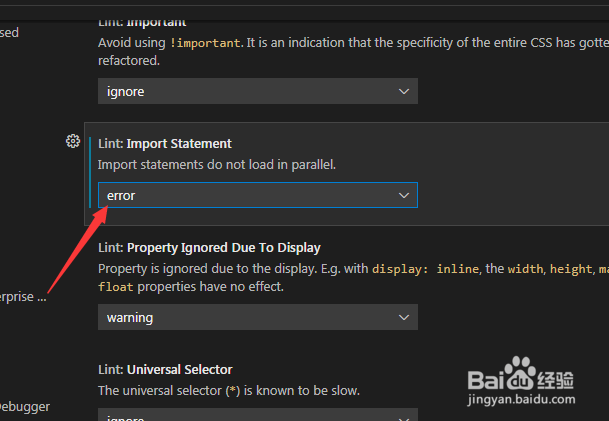Click the 'Lint: Universal Selector' setting title
Screen dimensions: 609x421
pyautogui.click(x=165, y=369)
